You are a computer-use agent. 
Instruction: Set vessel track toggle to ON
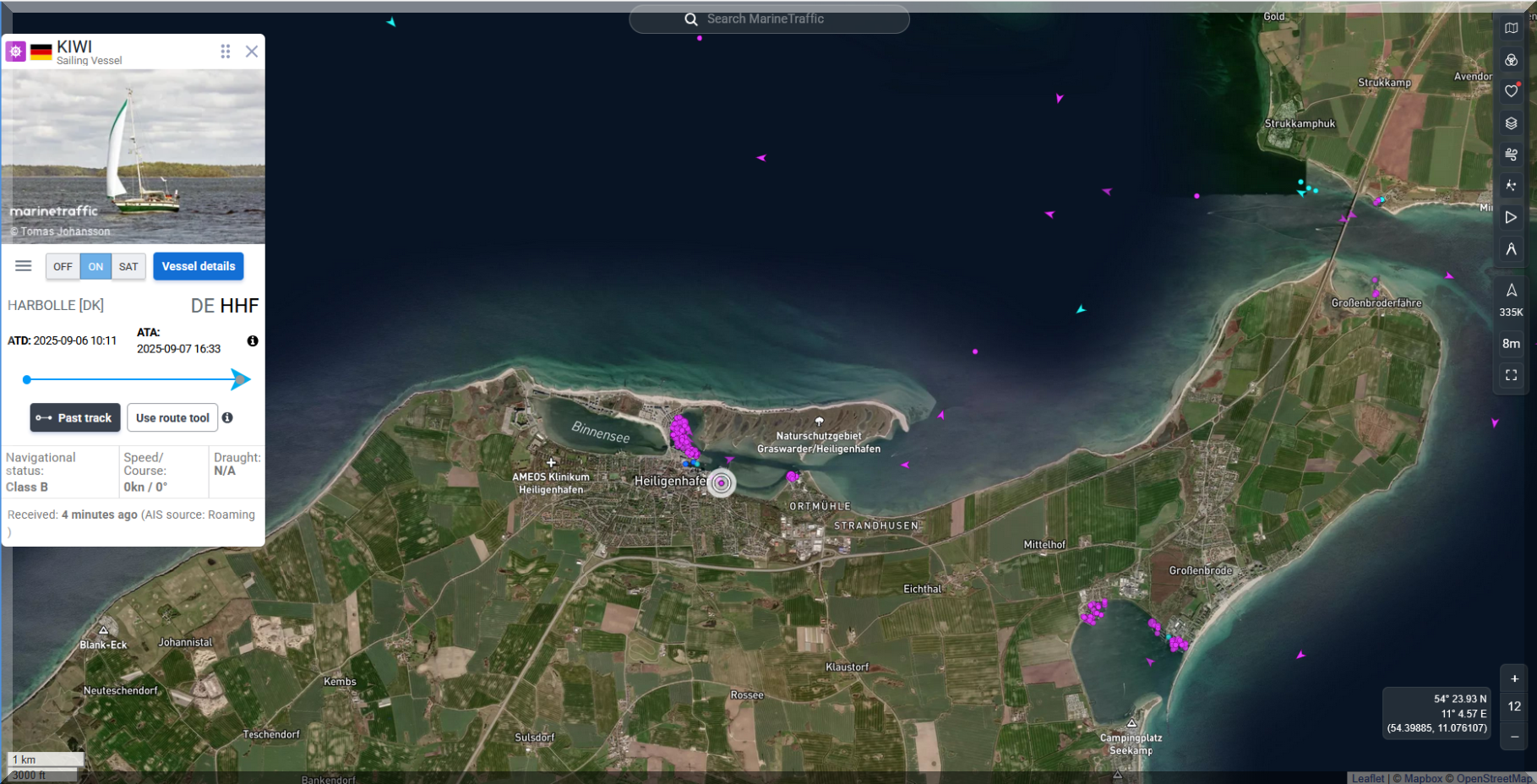point(95,267)
